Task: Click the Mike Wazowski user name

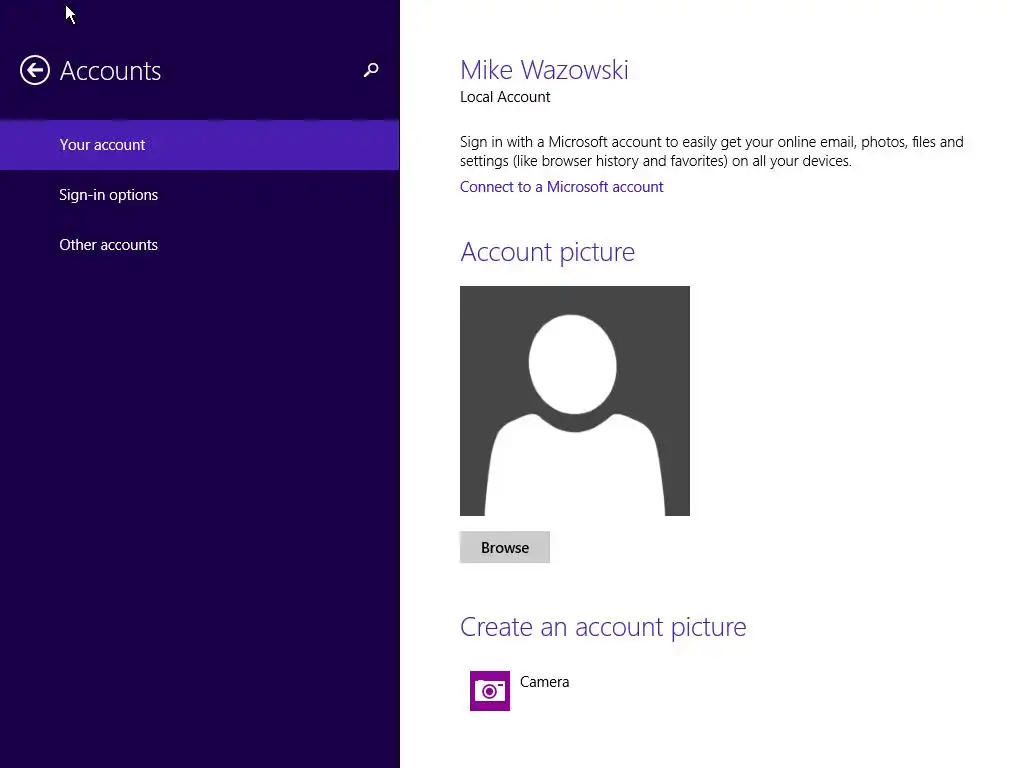Action: 544,70
